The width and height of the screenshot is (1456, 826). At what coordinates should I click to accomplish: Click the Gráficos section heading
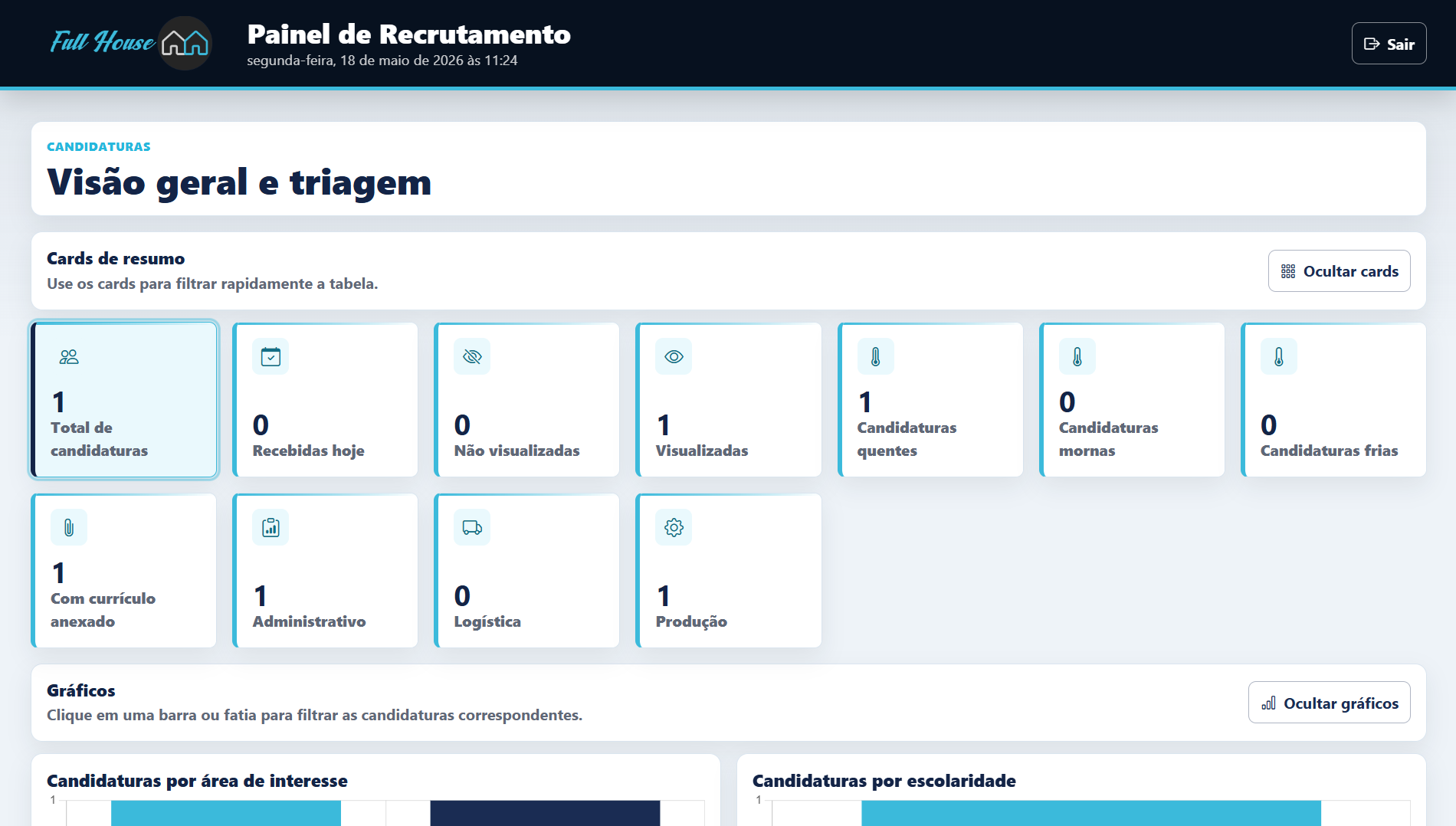(x=80, y=690)
